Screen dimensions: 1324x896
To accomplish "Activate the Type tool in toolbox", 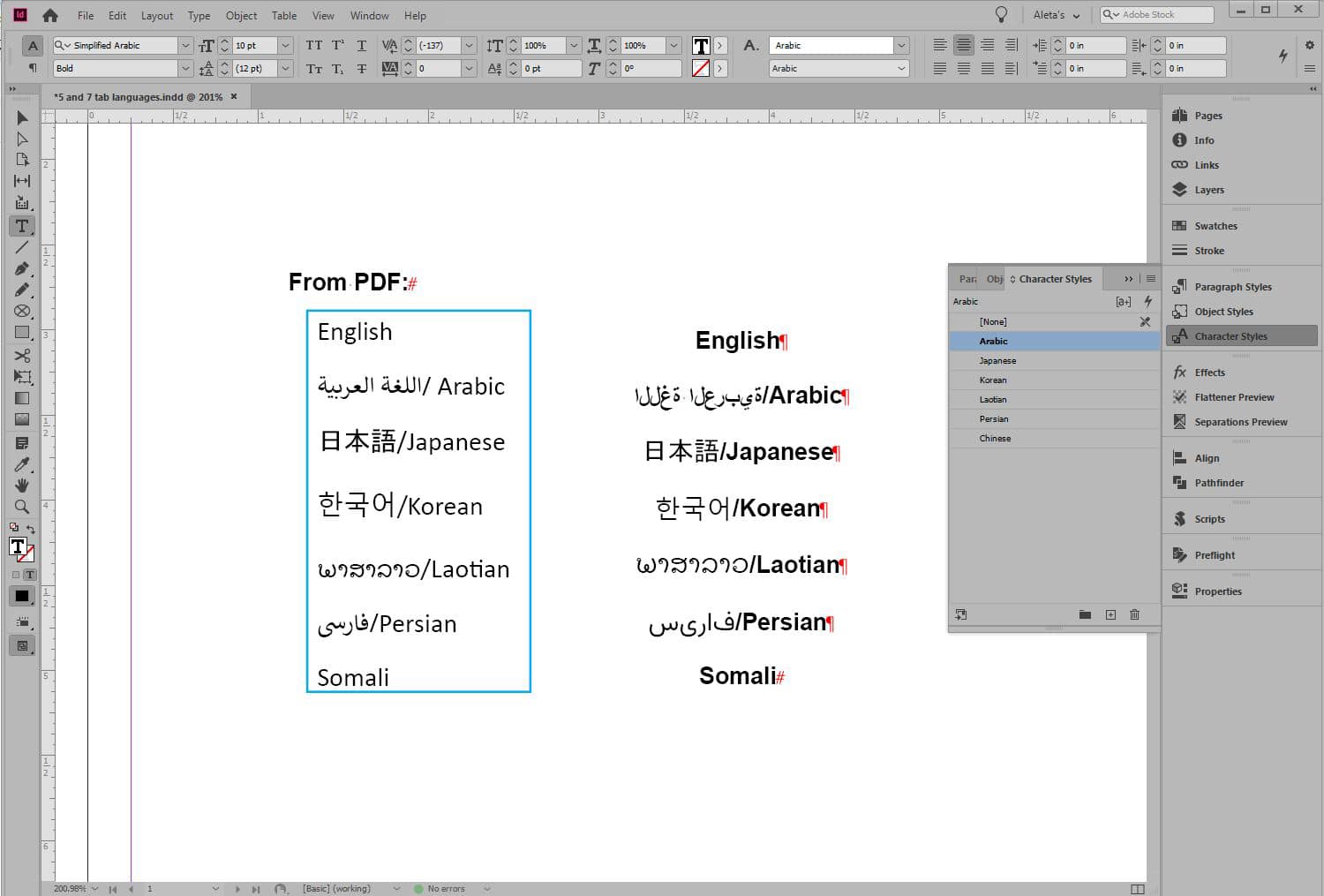I will point(22,226).
